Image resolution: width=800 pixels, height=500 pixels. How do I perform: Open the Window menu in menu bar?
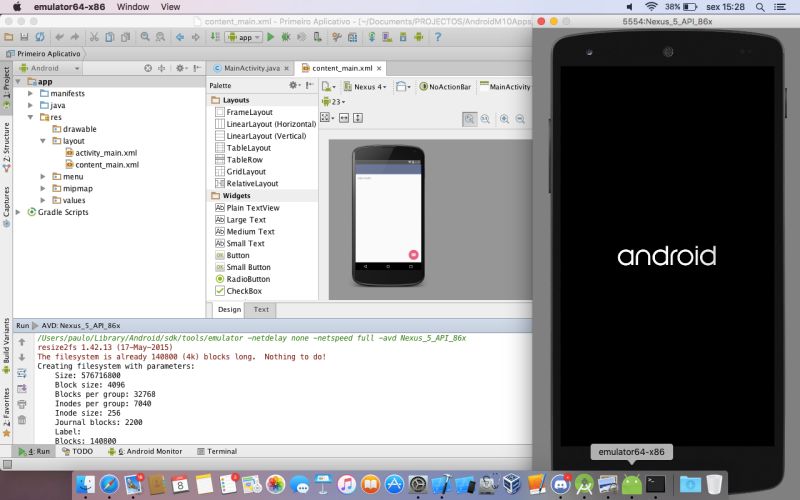click(x=133, y=7)
